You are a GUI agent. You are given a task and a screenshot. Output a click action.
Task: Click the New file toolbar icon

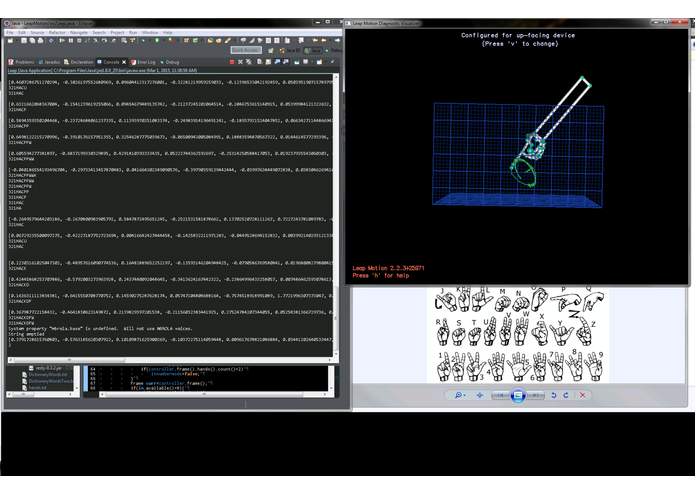(10, 40)
